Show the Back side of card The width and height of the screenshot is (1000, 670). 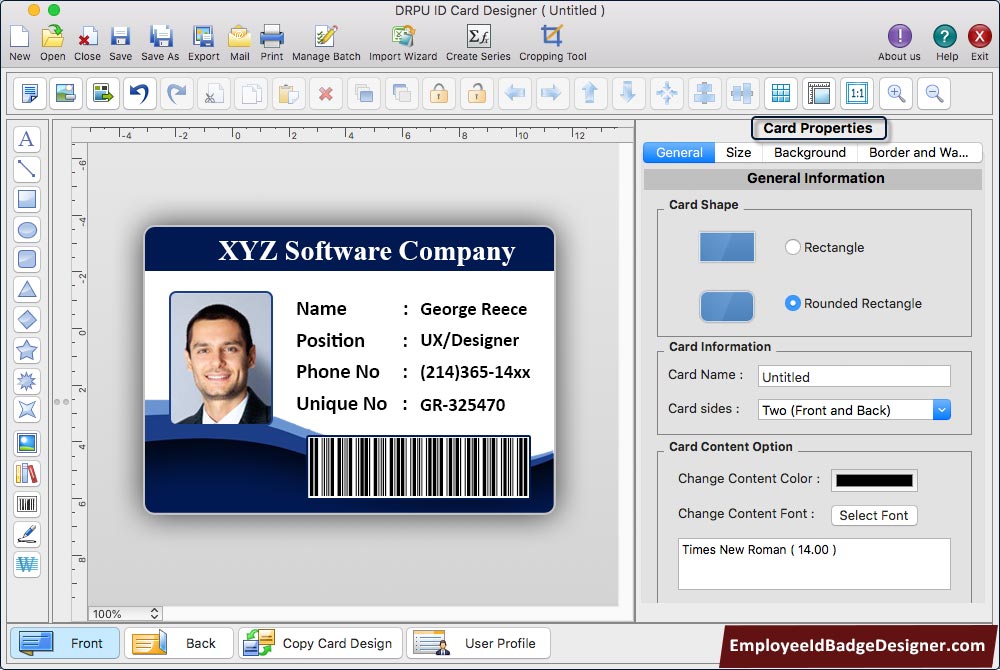(x=179, y=643)
